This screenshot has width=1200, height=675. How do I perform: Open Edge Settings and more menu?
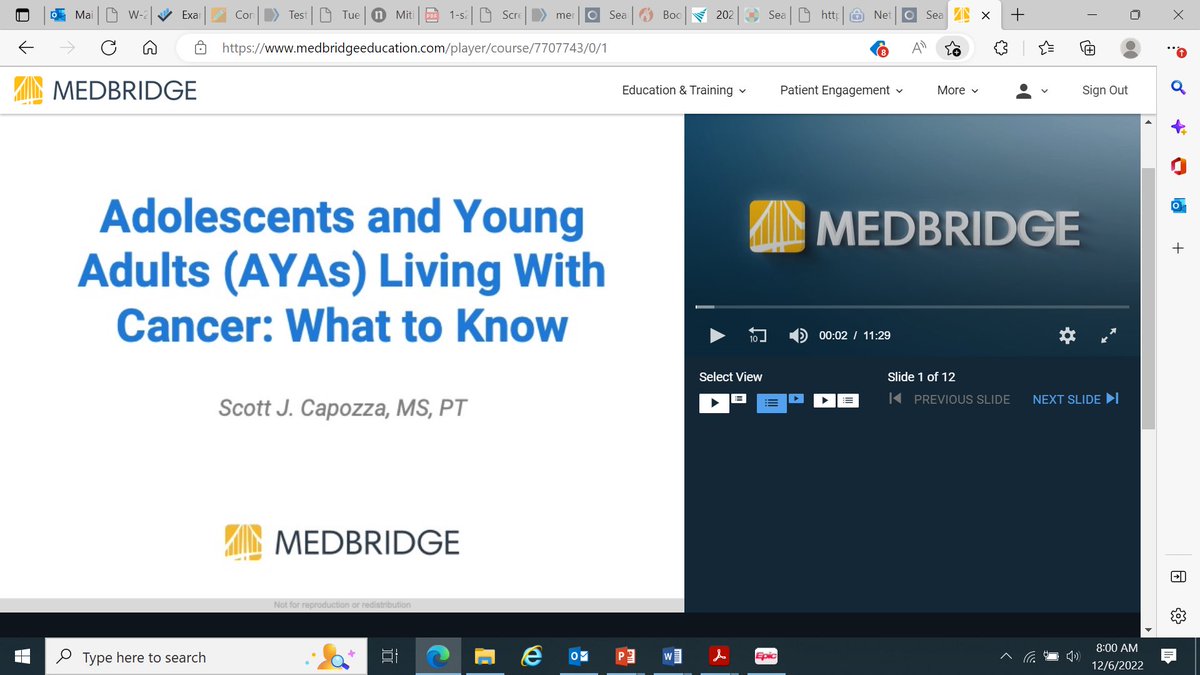pos(1178,48)
